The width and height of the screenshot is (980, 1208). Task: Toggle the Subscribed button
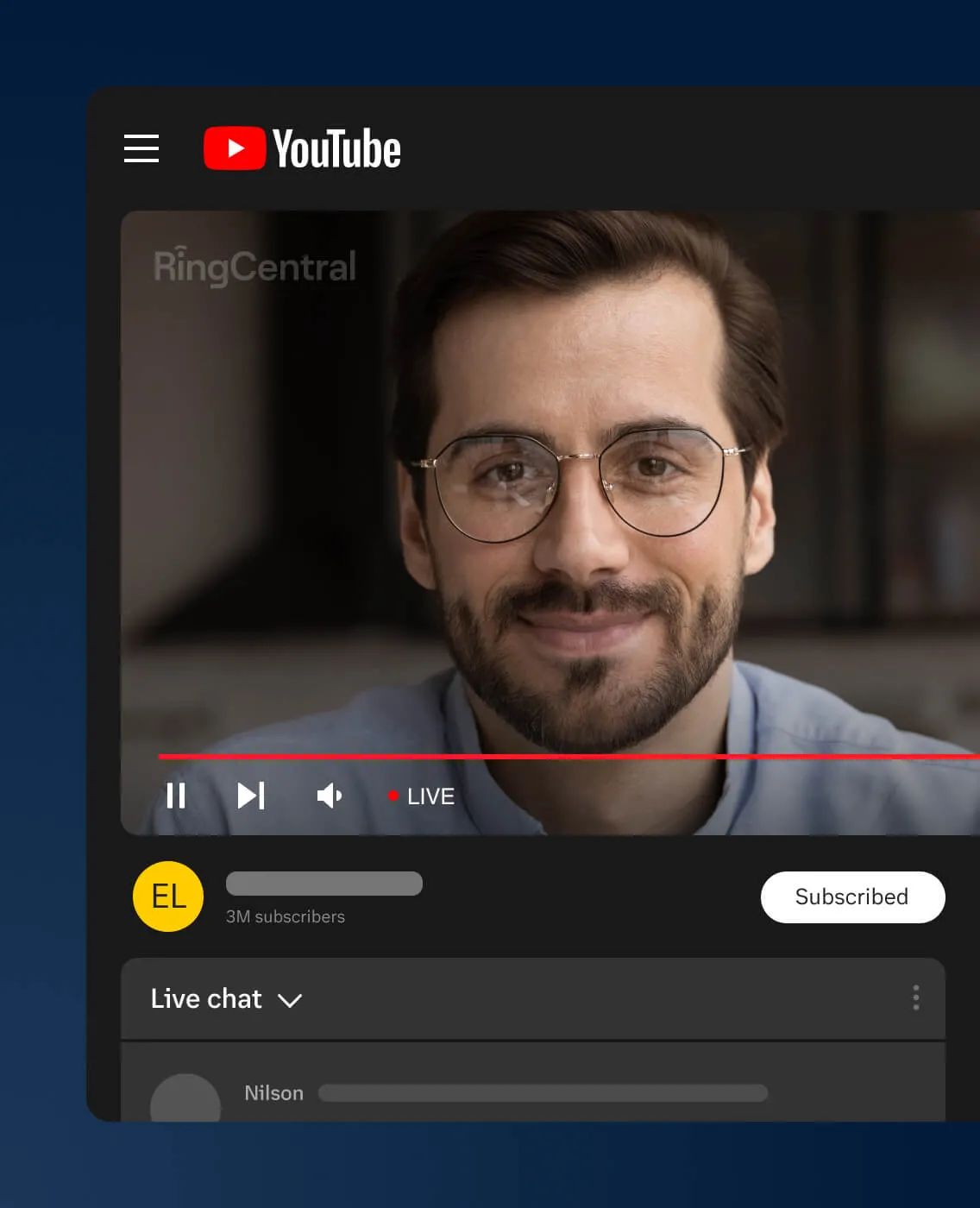tap(852, 897)
